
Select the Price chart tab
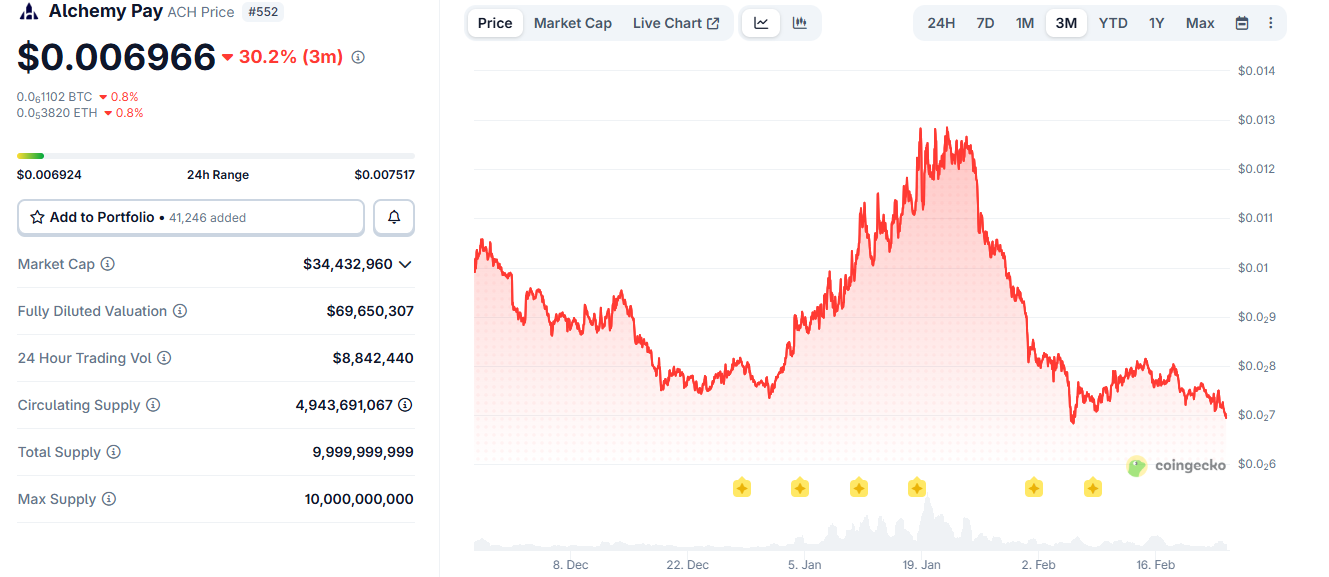495,23
